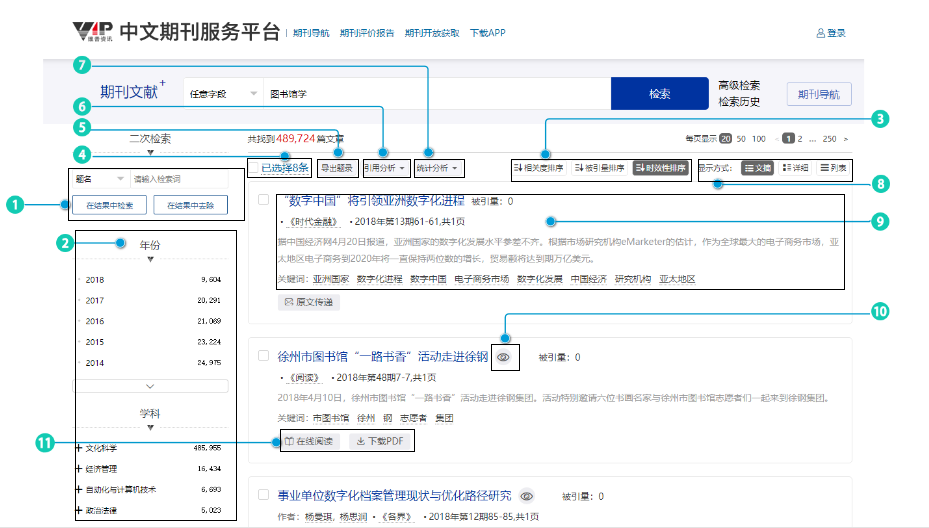Switch display mode to 详细 view
Viewport: 929px width, 528px height.
point(795,168)
